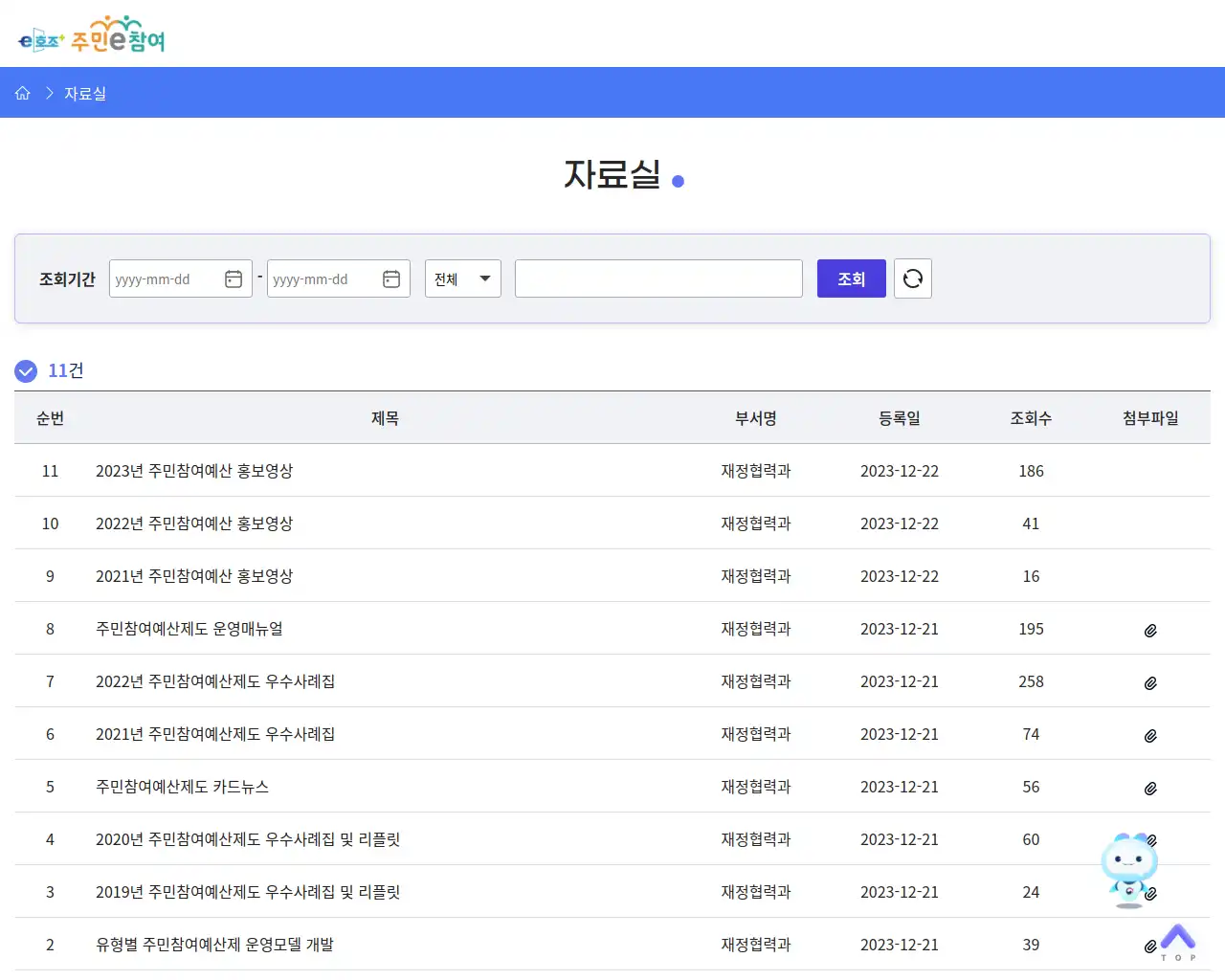Reset search with the refresh icon
The image size is (1225, 980).
[x=913, y=278]
